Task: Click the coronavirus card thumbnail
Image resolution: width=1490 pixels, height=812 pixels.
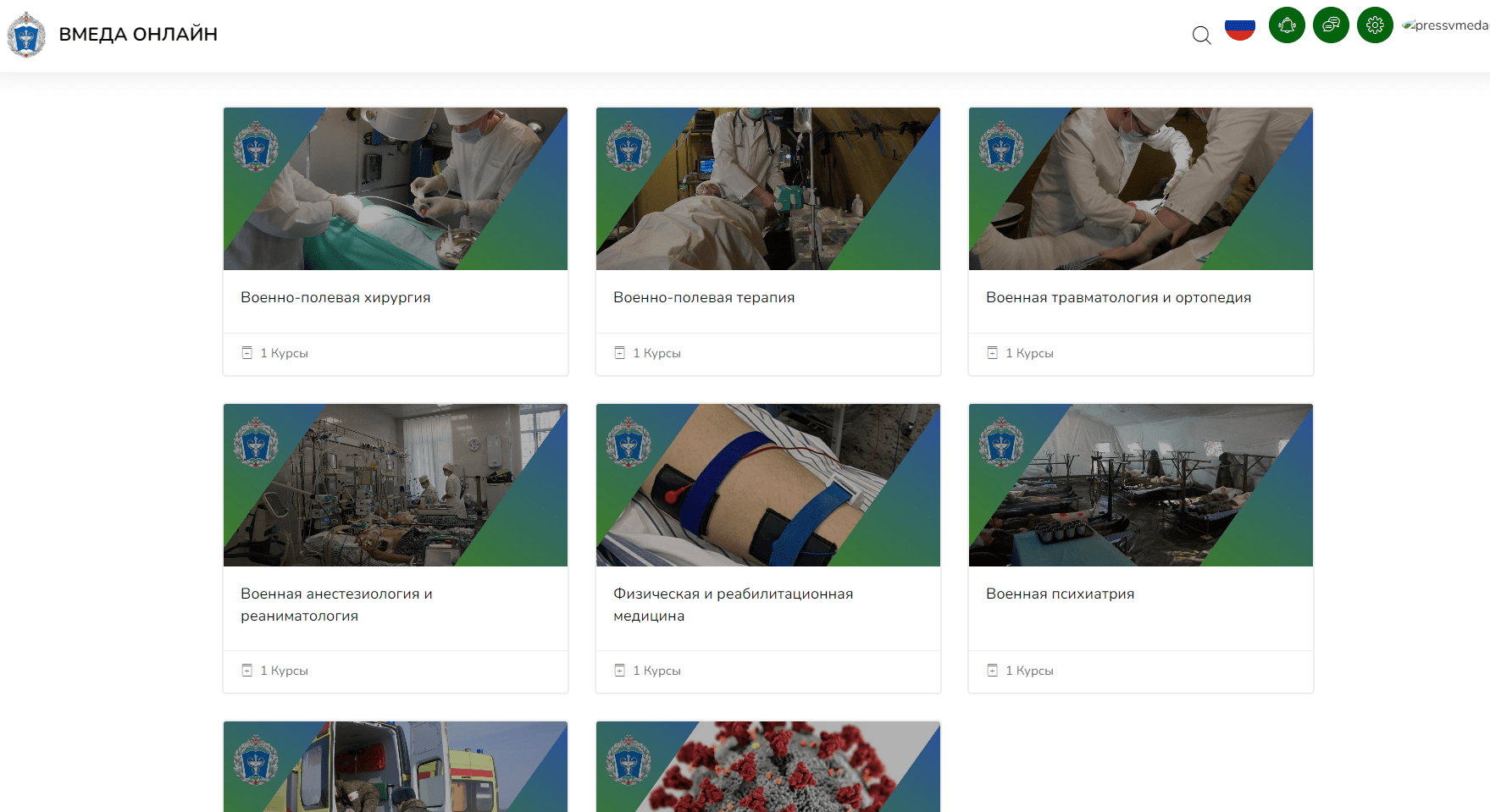Action: (768, 766)
